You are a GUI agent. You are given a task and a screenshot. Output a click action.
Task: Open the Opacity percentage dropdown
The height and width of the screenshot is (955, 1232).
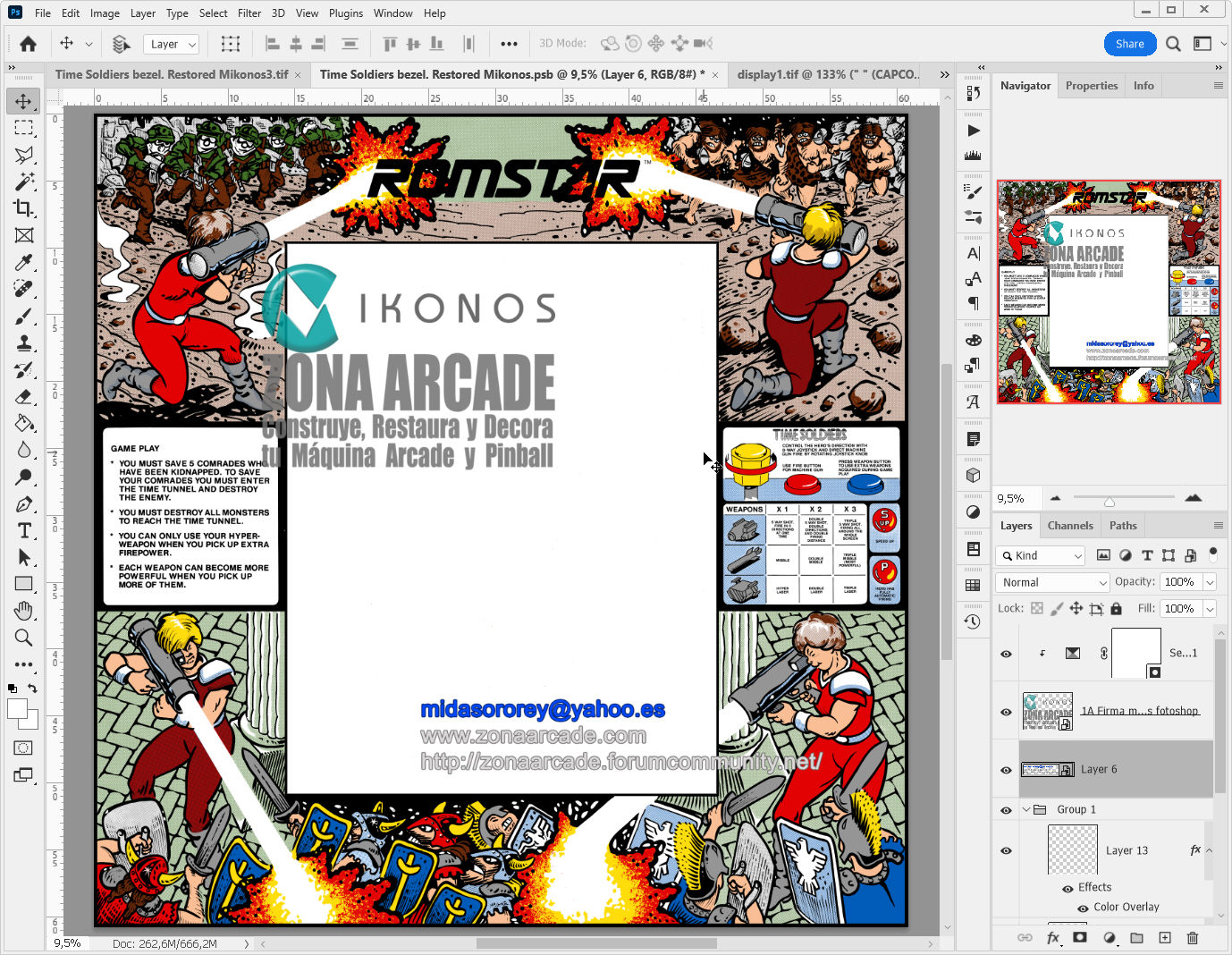[1210, 582]
